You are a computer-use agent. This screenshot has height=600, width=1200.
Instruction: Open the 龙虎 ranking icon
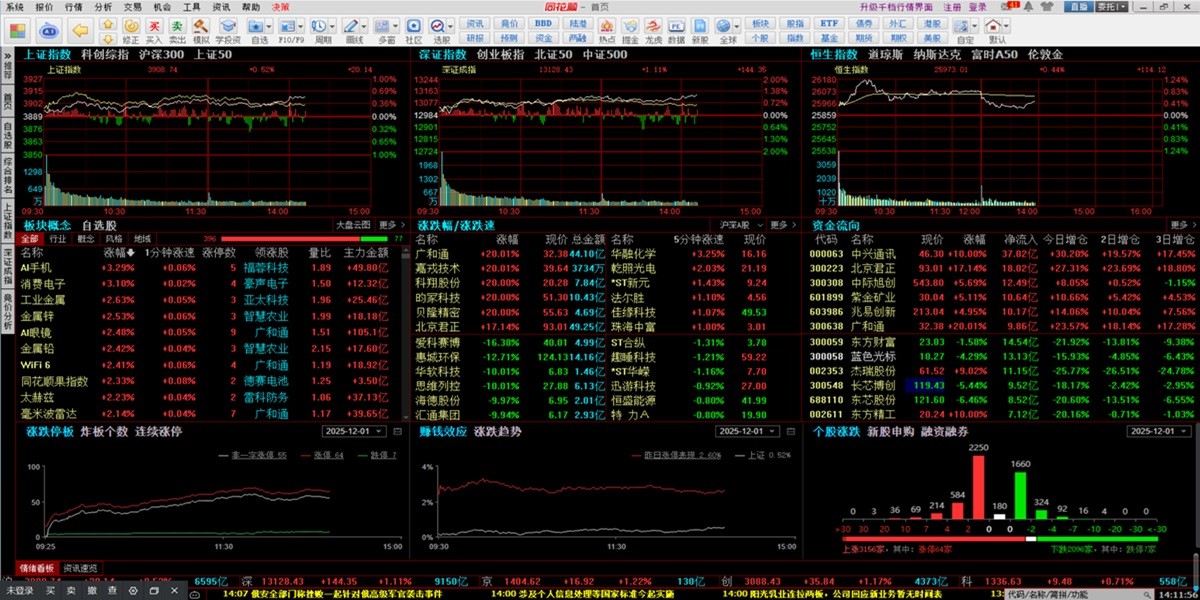653,30
